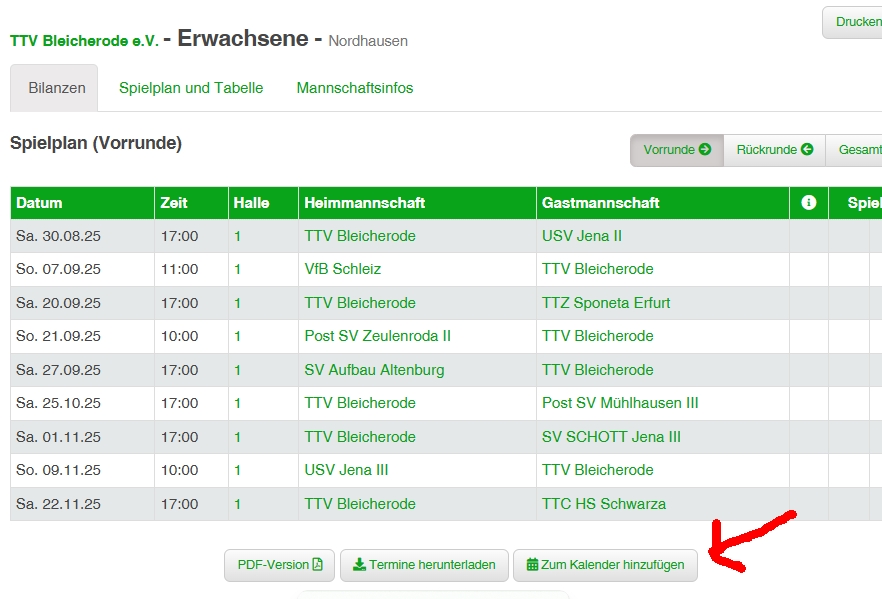The width and height of the screenshot is (882, 599).
Task: Select the date Sa. 27.09.25
Action: [x=58, y=370]
